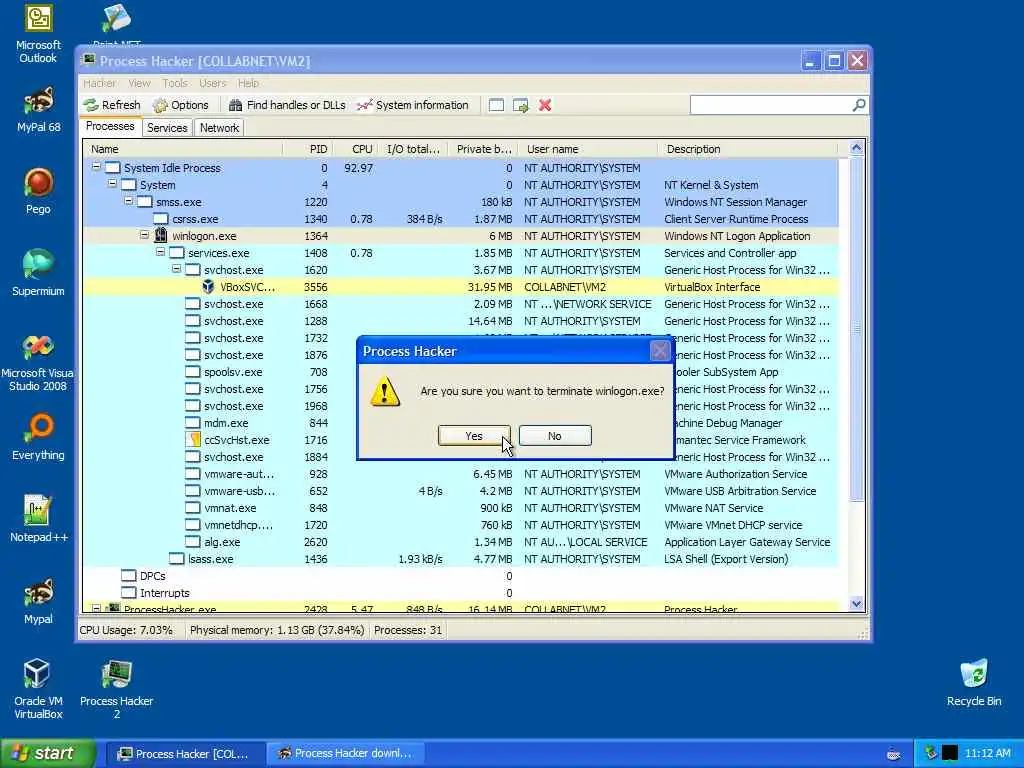This screenshot has height=768, width=1024.
Task: Open the Microsoft Visual Studio 2008 icon
Action: click(38, 362)
